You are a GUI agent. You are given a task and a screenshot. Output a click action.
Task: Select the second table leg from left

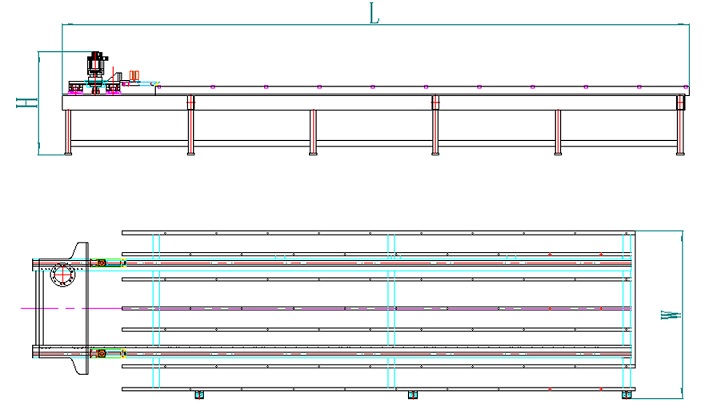pos(190,132)
